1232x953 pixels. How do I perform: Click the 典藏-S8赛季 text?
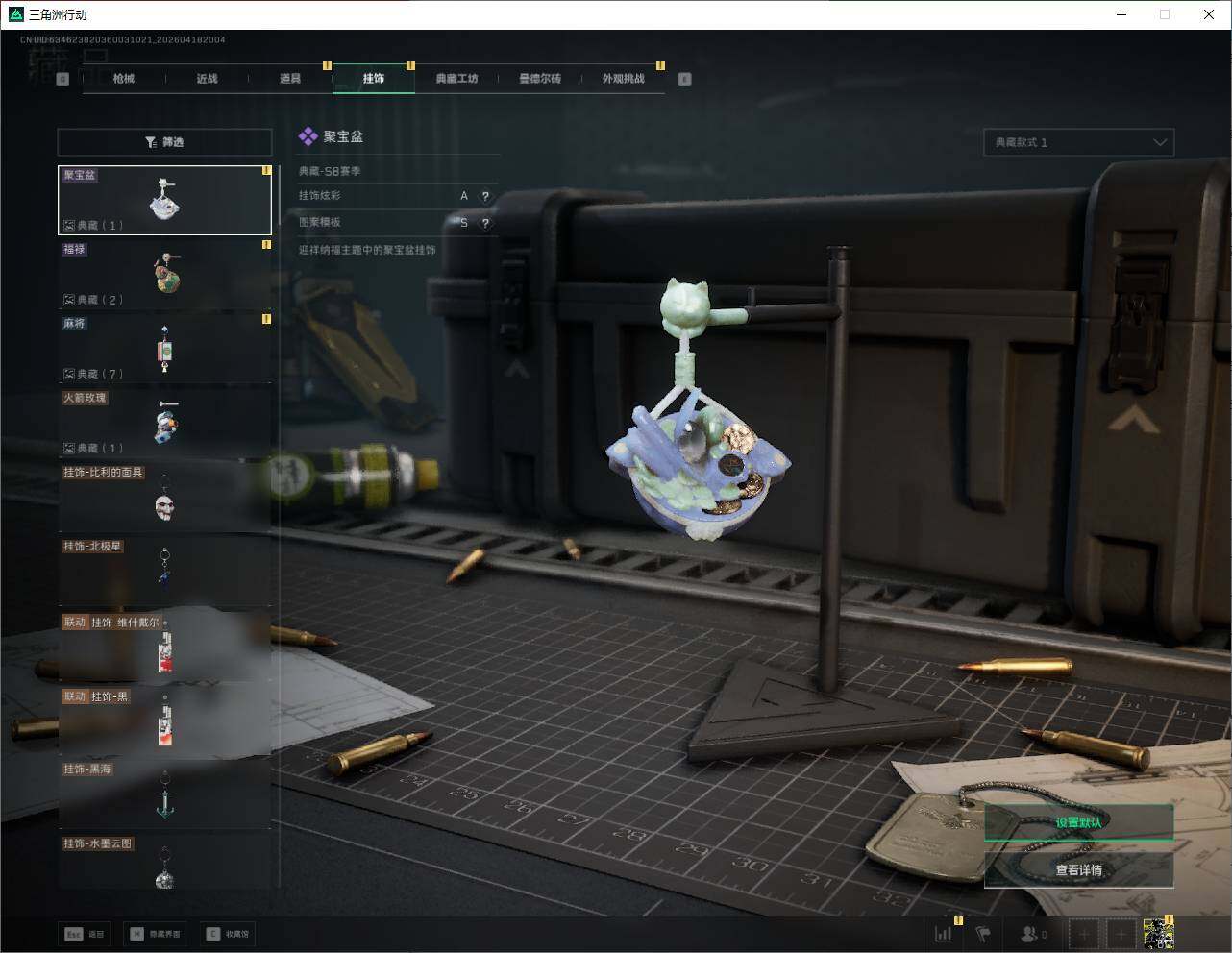[x=330, y=171]
